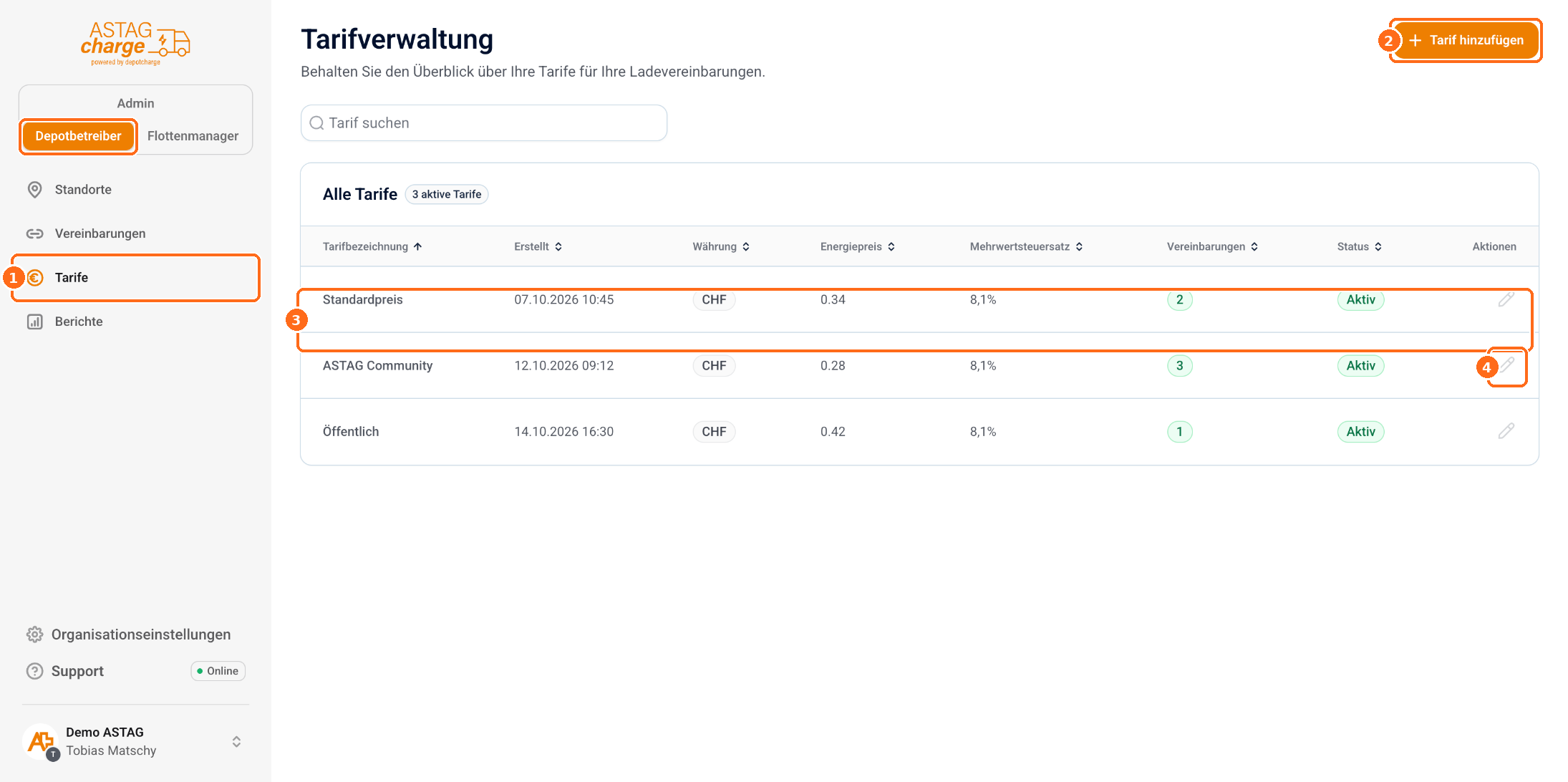The height and width of the screenshot is (782, 1568).
Task: Open the ASTAG charge logo
Action: (x=135, y=43)
